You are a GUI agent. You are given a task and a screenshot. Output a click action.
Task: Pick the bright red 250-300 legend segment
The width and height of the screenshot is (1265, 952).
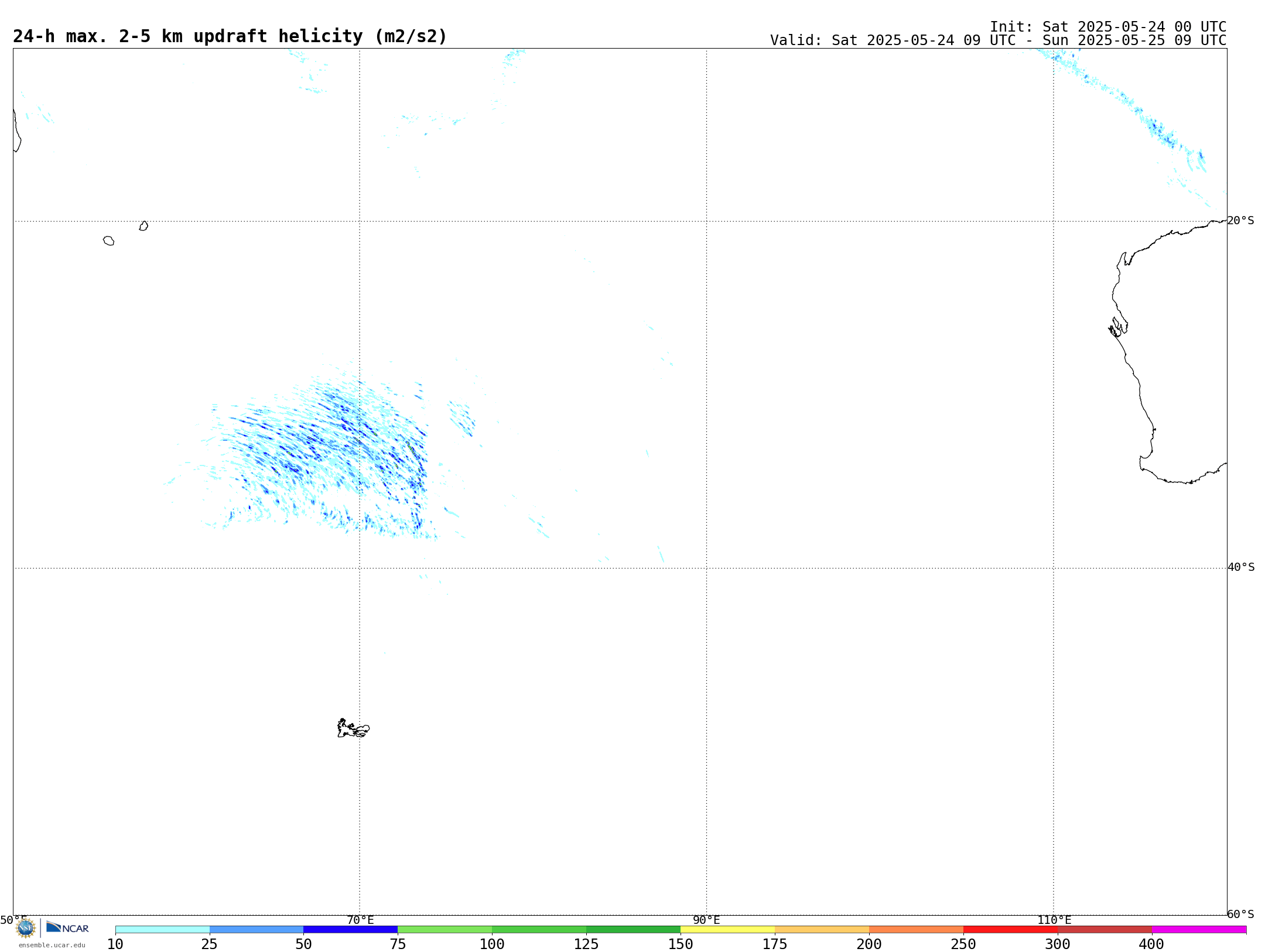click(x=1011, y=929)
